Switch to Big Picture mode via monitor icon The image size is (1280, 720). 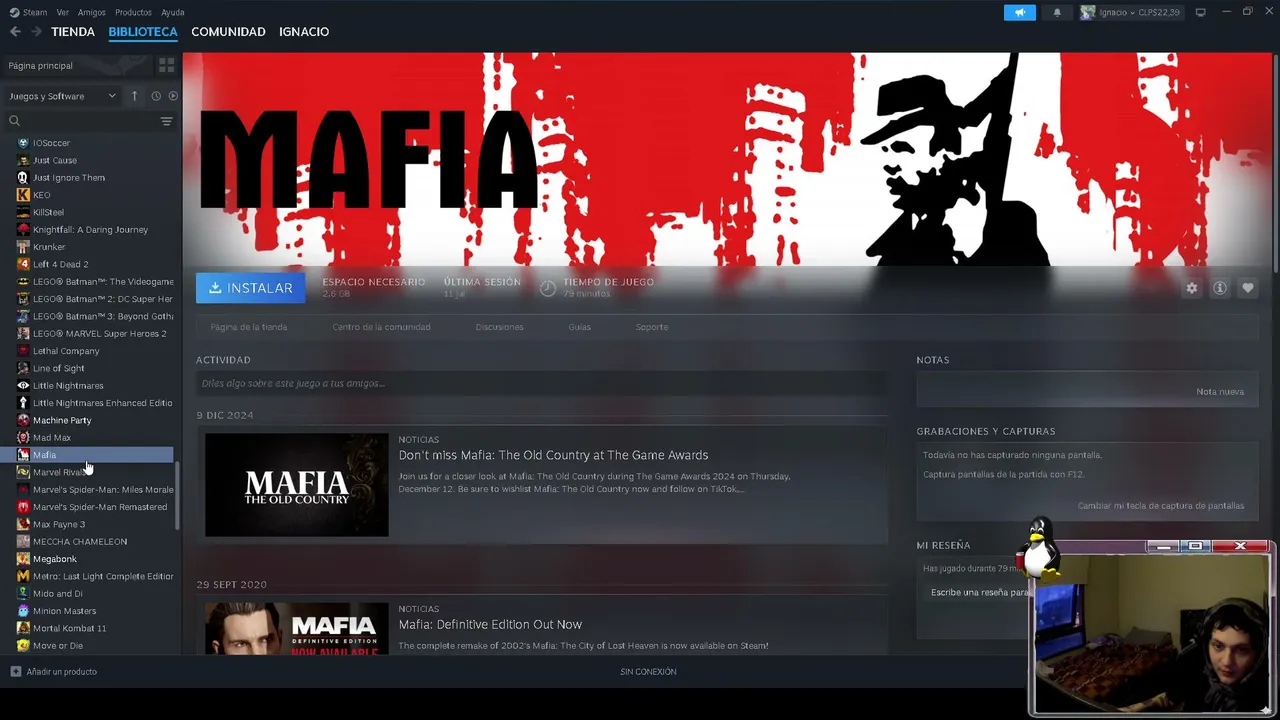[1200, 12]
